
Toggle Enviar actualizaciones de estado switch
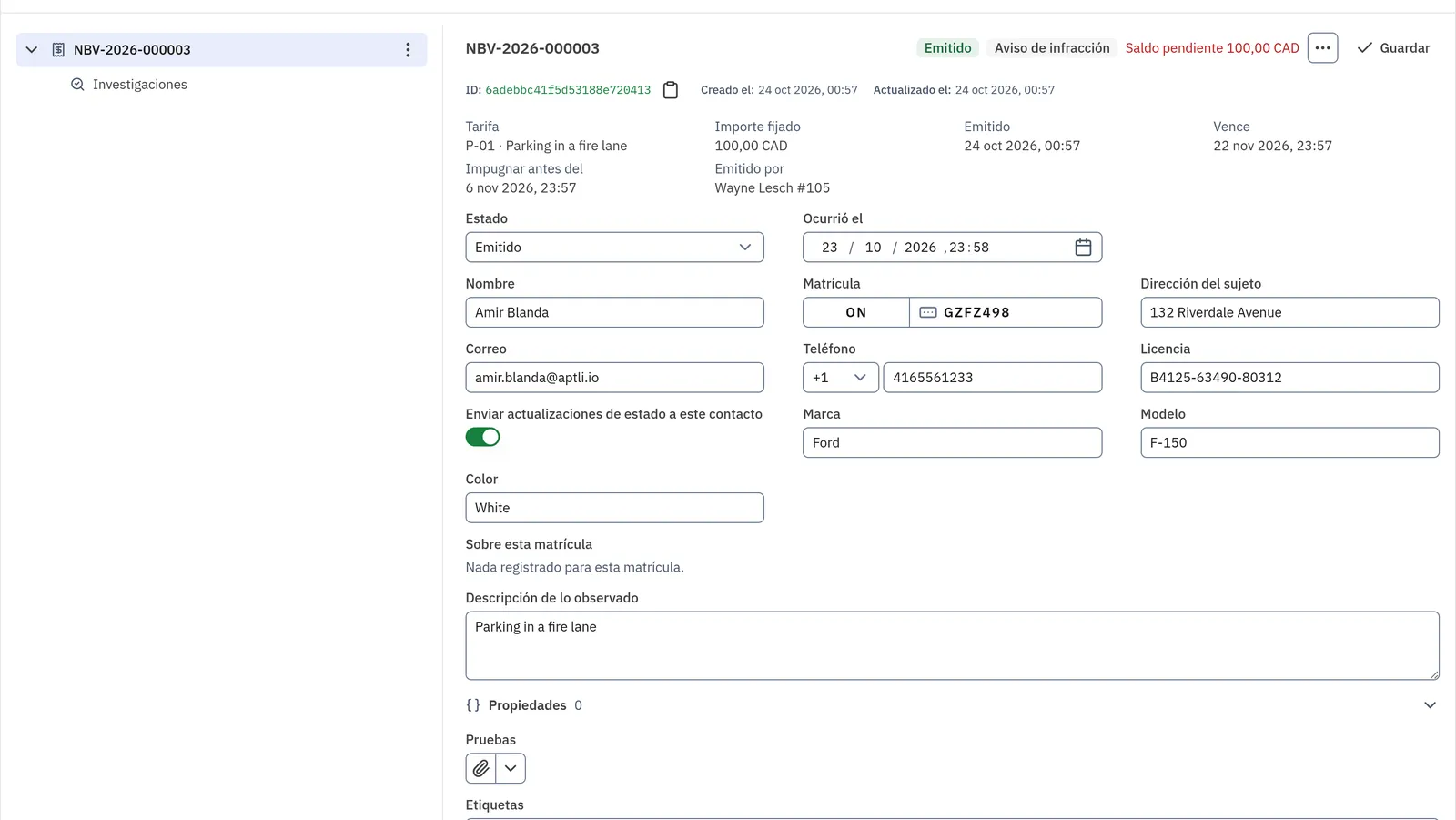482,437
